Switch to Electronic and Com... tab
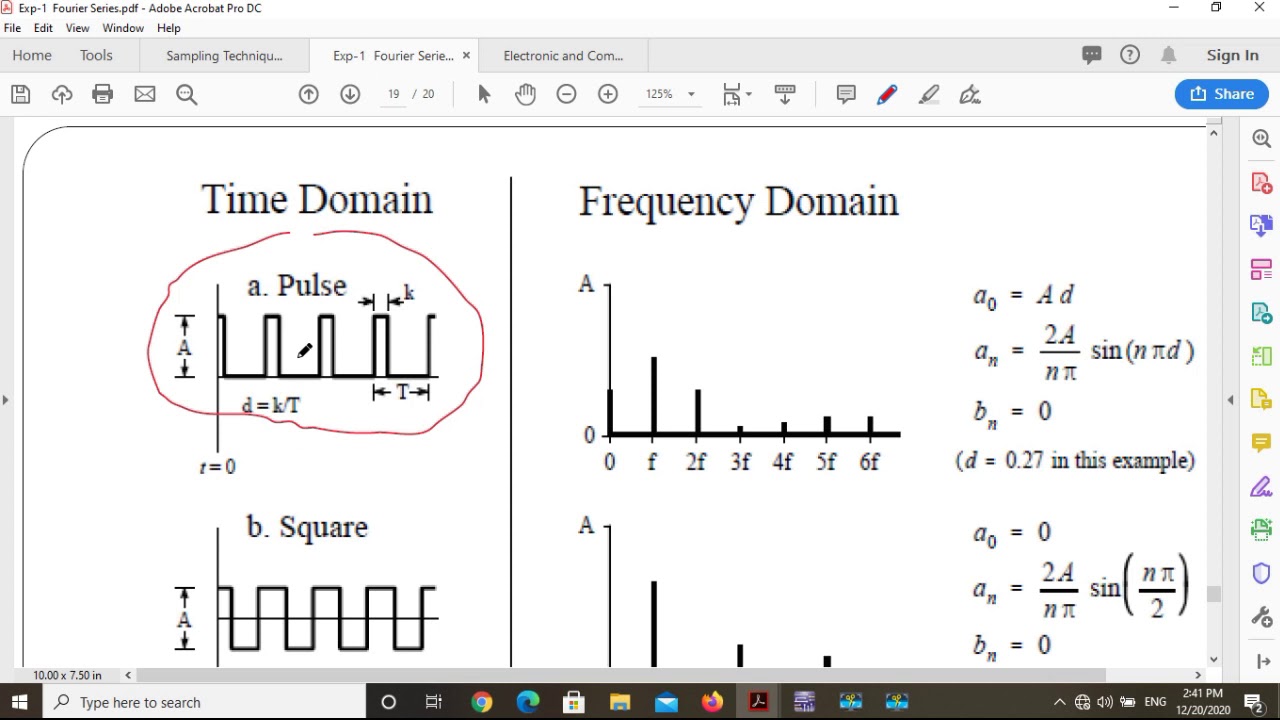1280x720 pixels. click(563, 56)
